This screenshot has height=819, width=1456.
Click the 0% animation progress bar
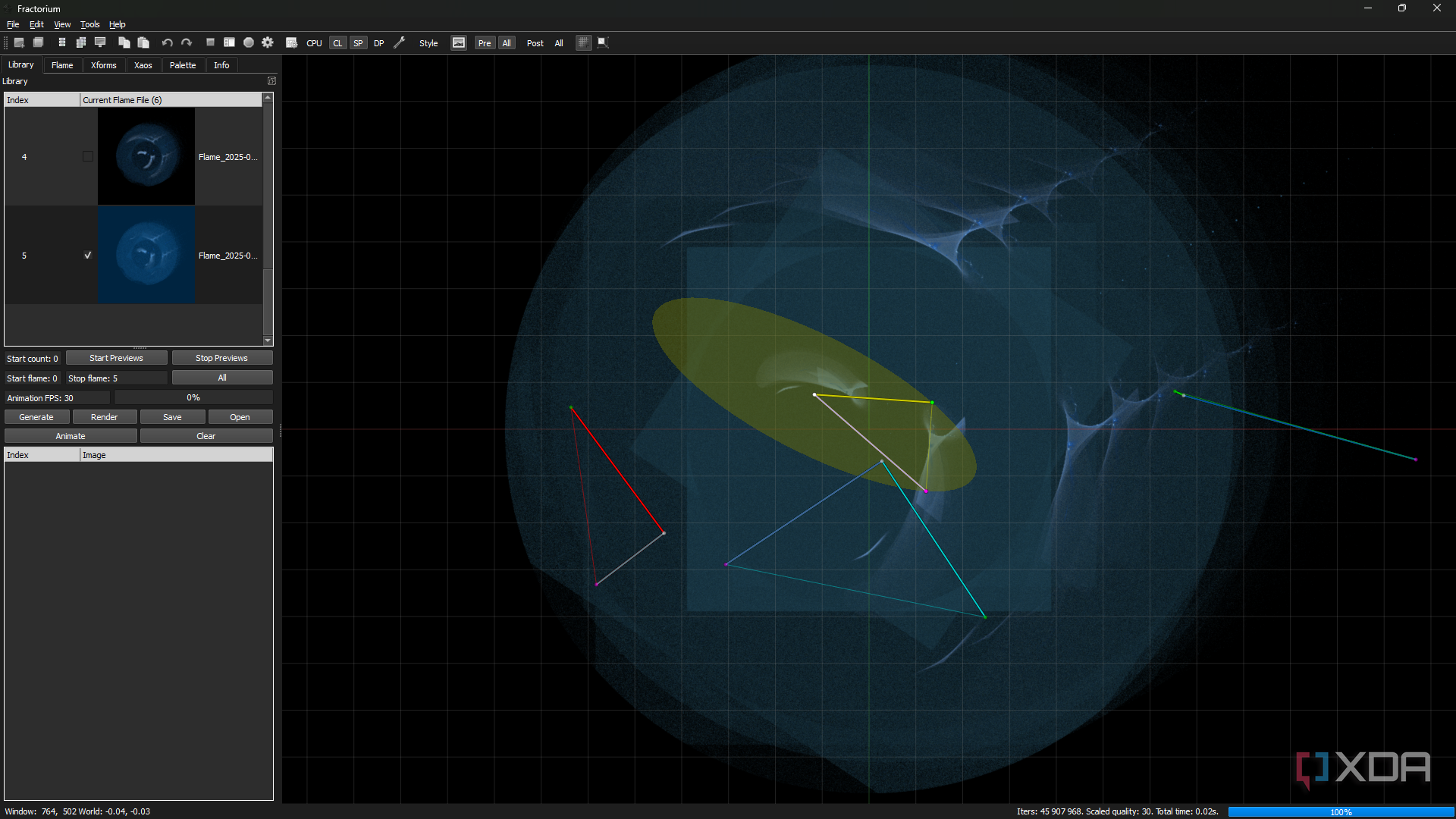click(x=193, y=397)
